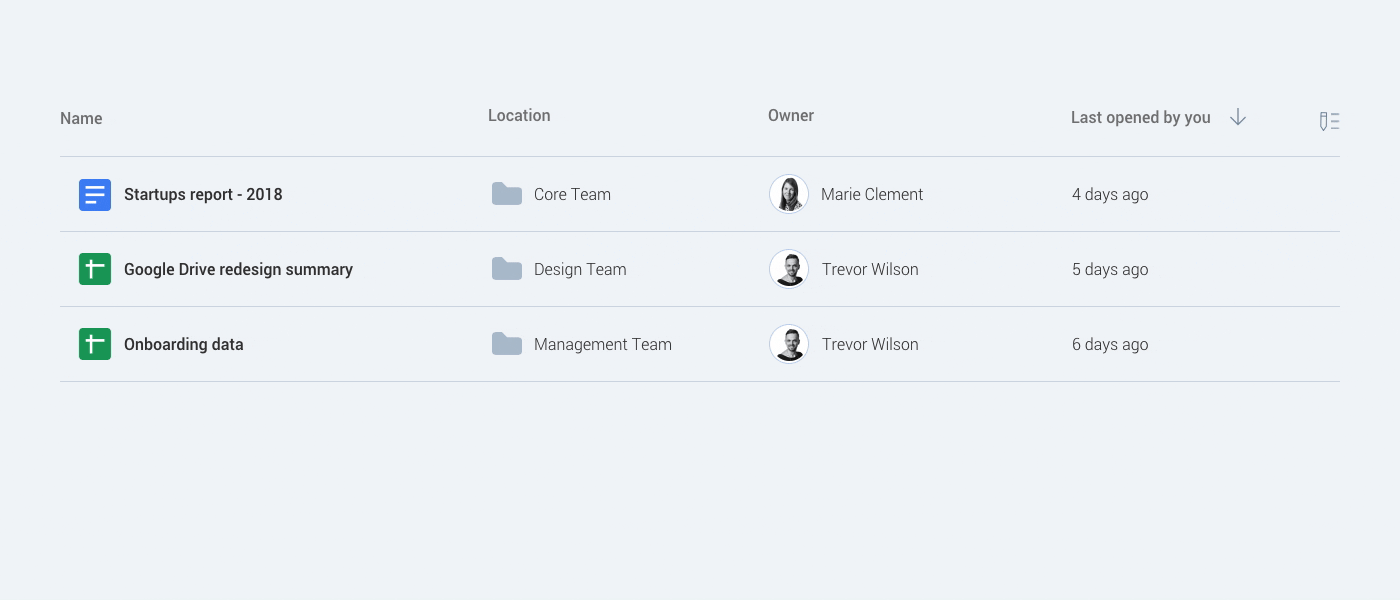Image resolution: width=1400 pixels, height=600 pixels.
Task: Select the Management Team location text
Action: 603,345
